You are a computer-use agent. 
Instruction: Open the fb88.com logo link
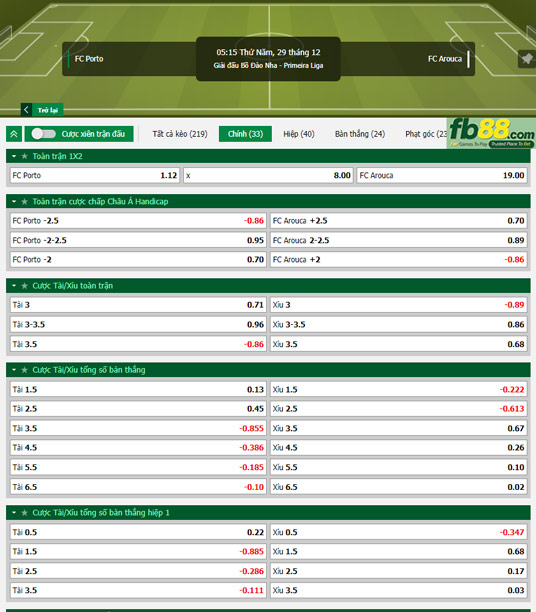pyautogui.click(x=491, y=133)
